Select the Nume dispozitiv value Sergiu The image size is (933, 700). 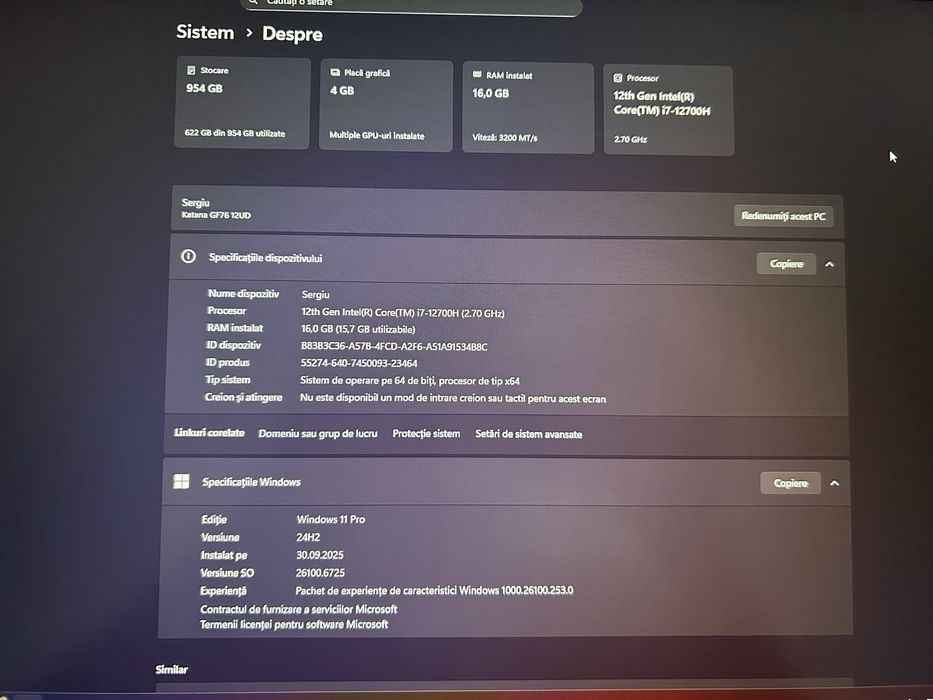click(315, 294)
